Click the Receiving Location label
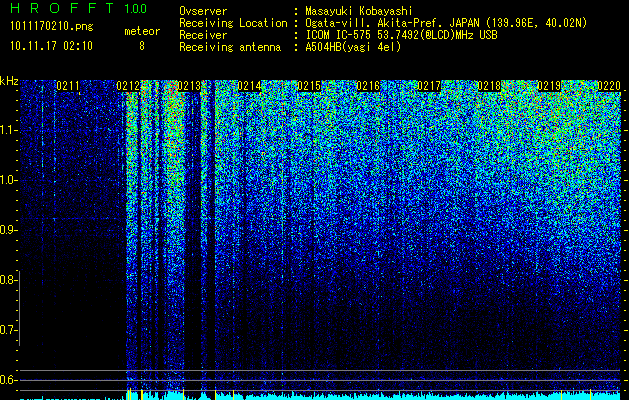Viewport: 629px width, 400px height. [x=233, y=23]
